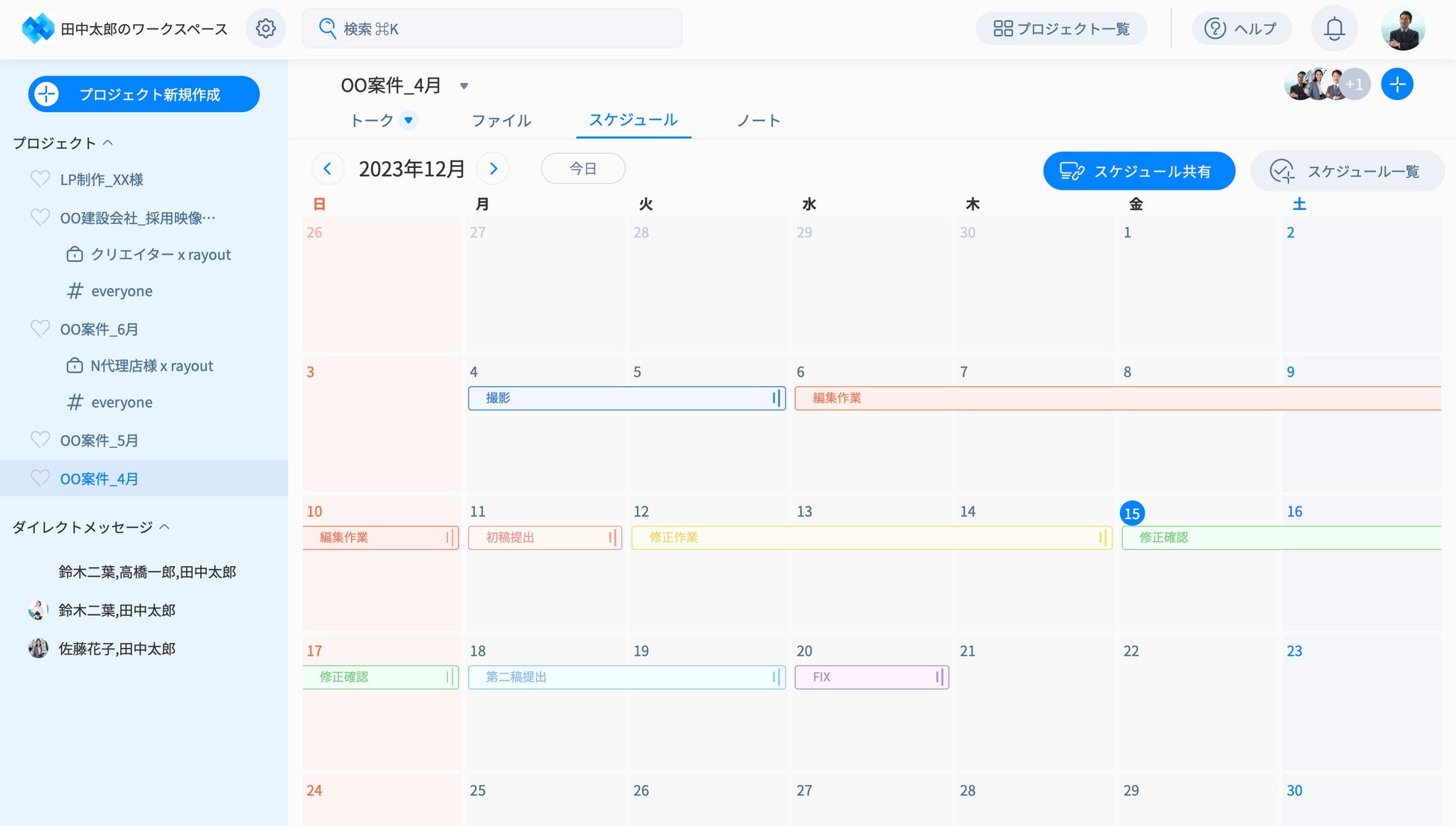Click the blue add-member plus icon
The height and width of the screenshot is (826, 1456).
coord(1397,84)
